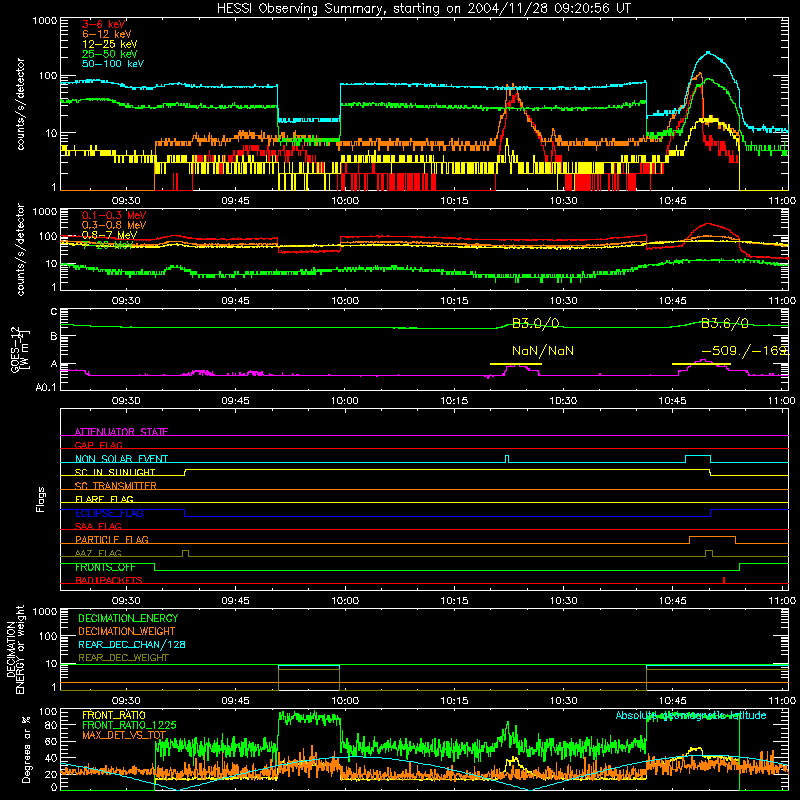
Task: Click the REAR_DEC_WEIGHT legend label
Action: click(123, 658)
